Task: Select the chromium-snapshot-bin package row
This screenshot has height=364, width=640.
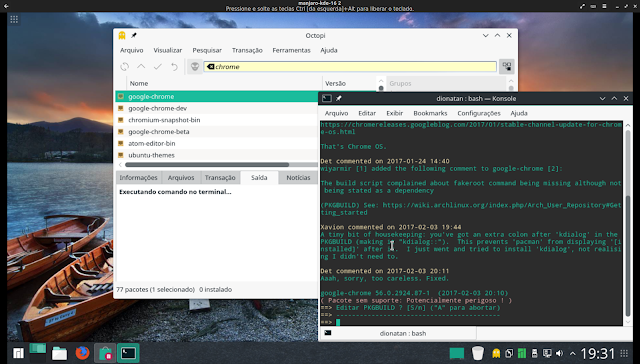Action: 217,120
